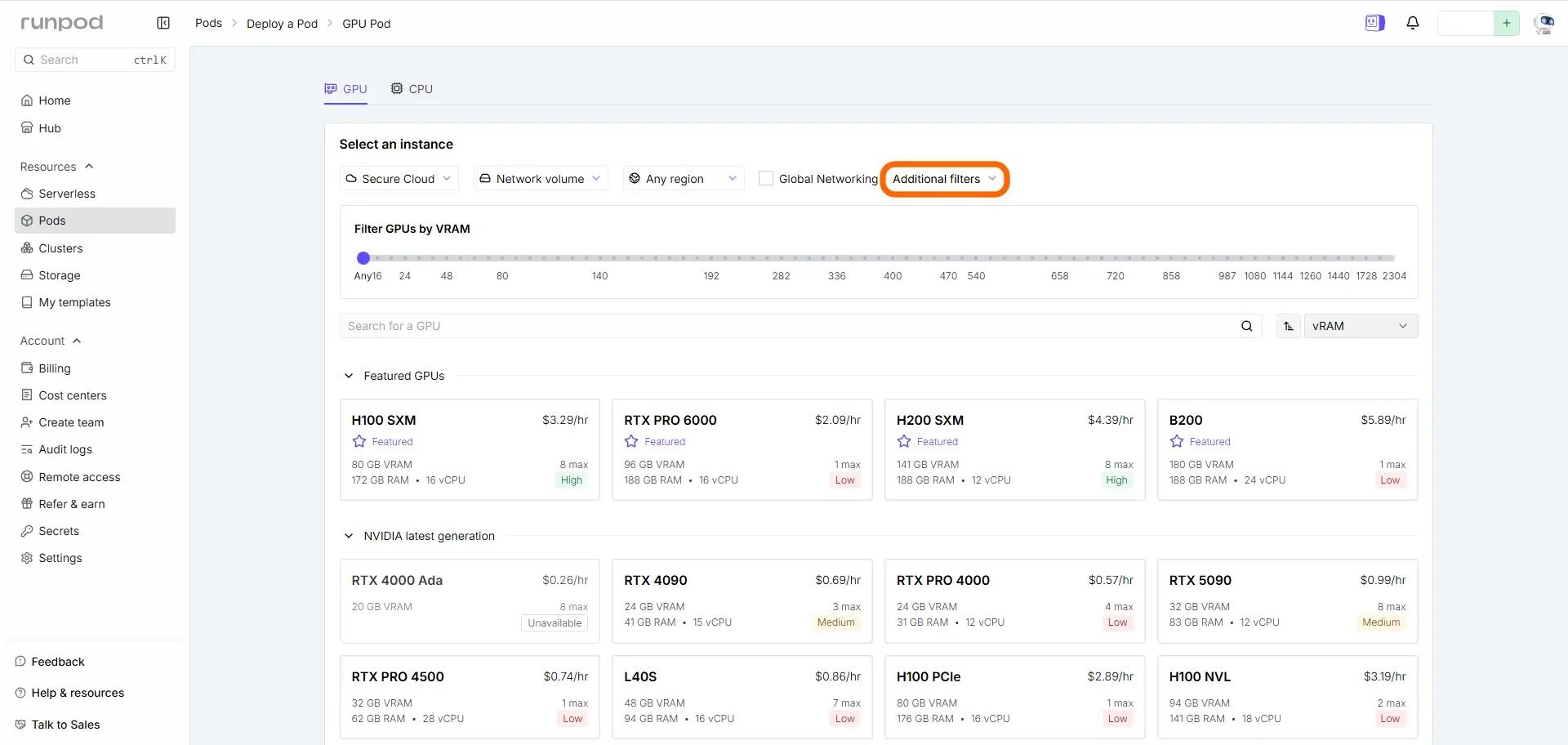This screenshot has width=1568, height=745.
Task: Click the magnifier icon in GPU search
Action: [x=1247, y=326]
